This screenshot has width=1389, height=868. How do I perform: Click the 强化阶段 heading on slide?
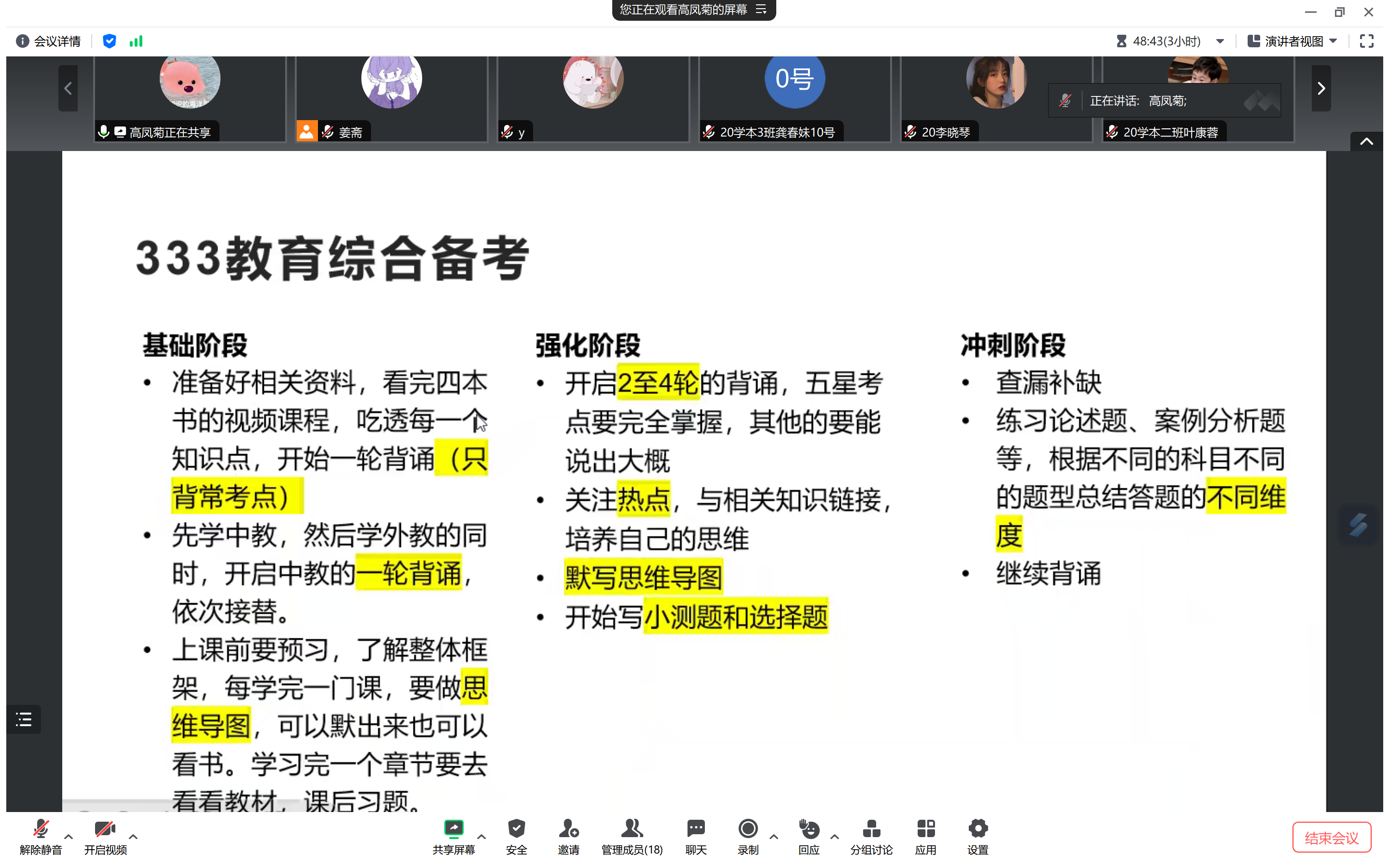588,345
